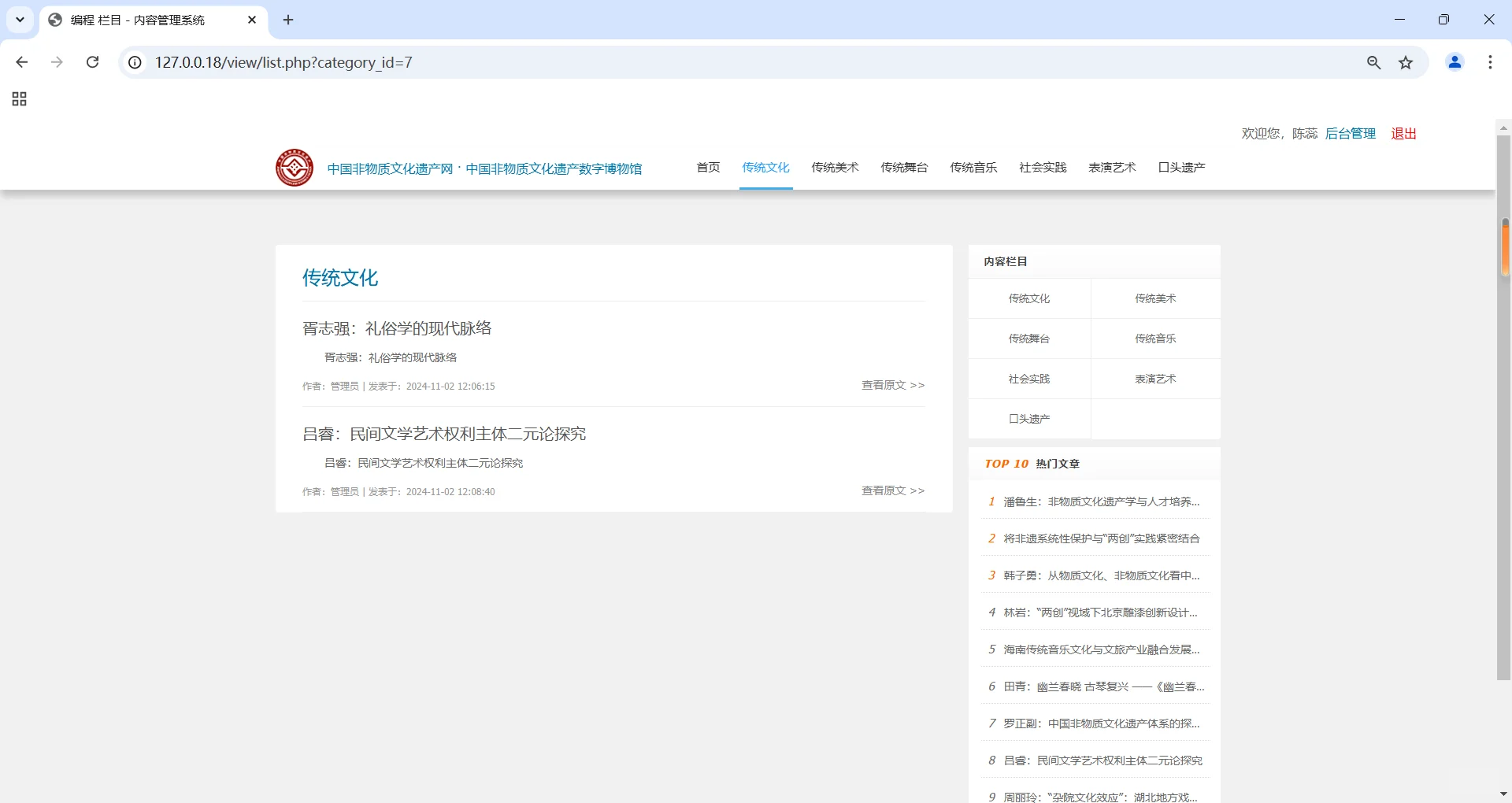Open the tab search chevron dropdown
This screenshot has width=1512, height=803.
tap(20, 20)
